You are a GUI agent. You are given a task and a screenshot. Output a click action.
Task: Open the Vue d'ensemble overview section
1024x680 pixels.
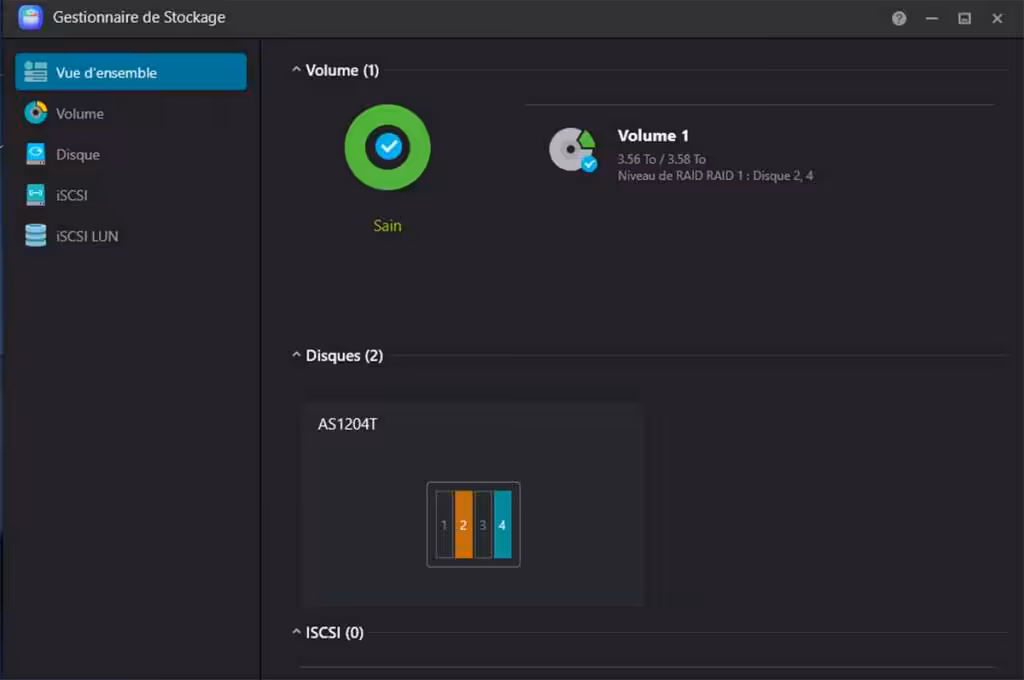pos(131,72)
